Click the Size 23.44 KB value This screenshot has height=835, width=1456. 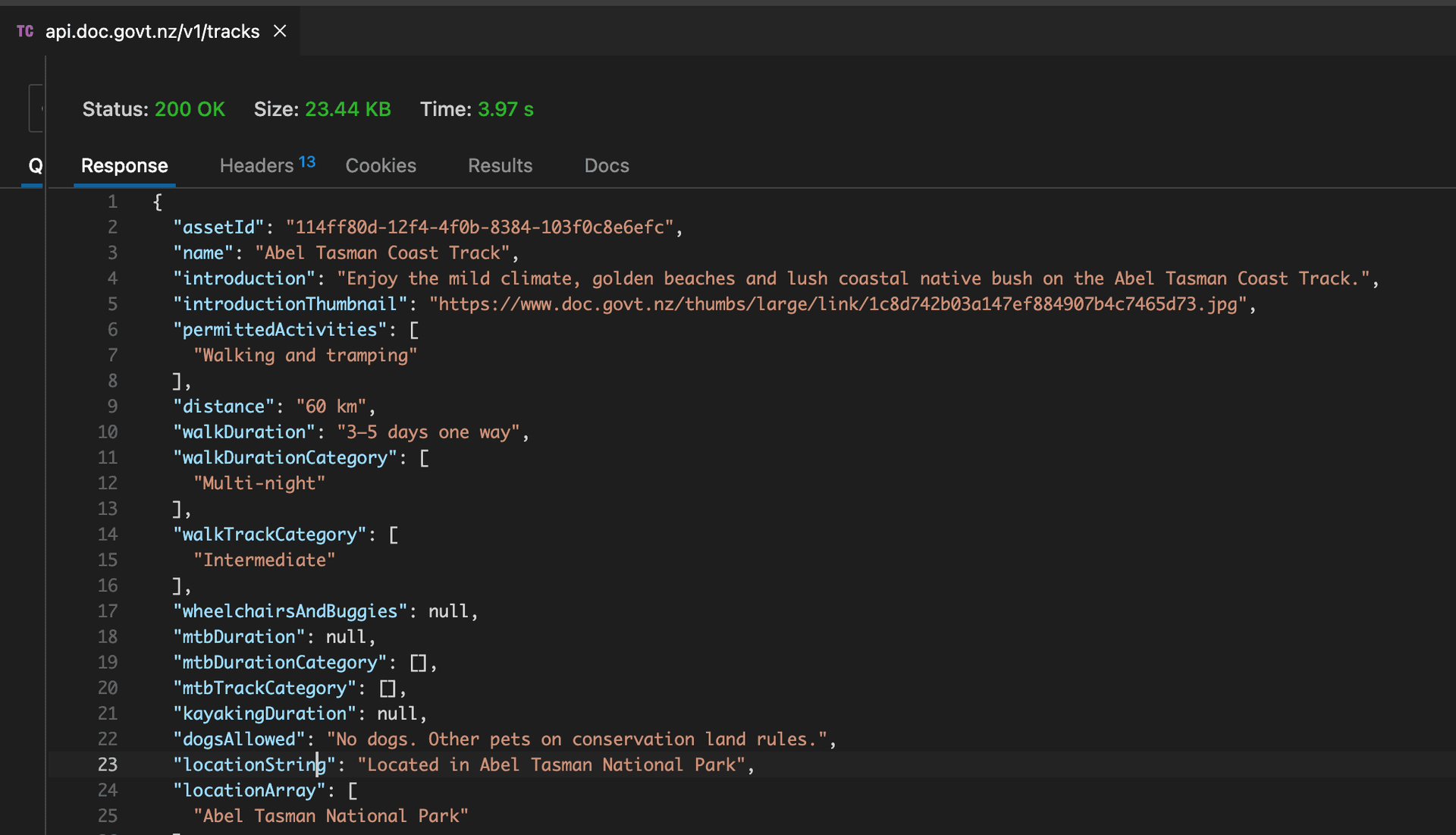pyautogui.click(x=348, y=109)
